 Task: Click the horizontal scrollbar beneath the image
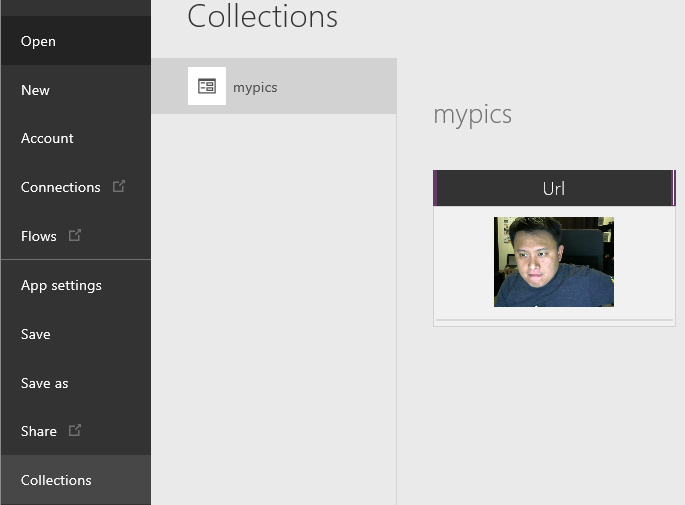554,321
